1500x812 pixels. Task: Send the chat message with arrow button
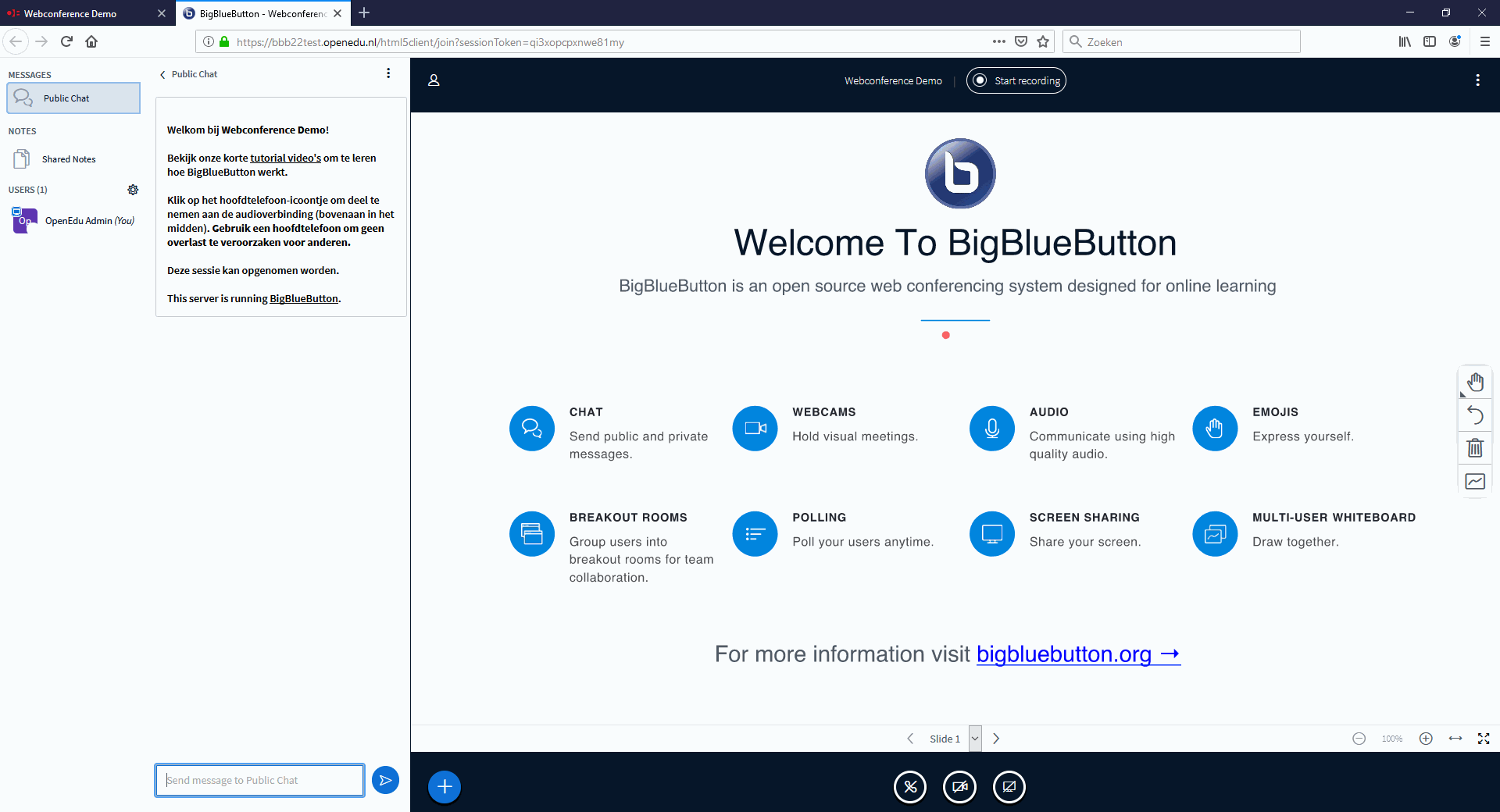click(x=385, y=780)
